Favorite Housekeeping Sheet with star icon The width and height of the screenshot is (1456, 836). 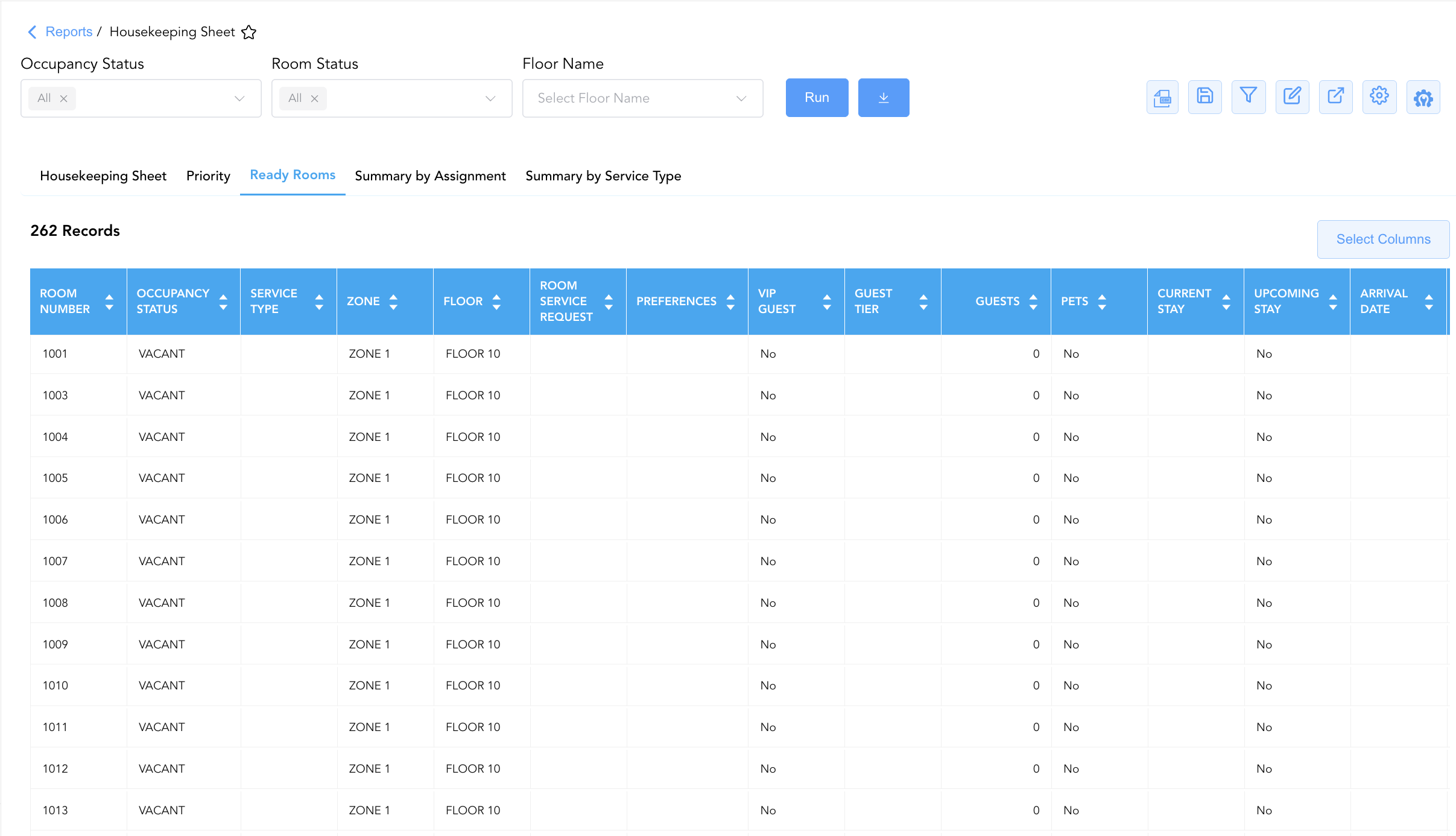tap(249, 32)
